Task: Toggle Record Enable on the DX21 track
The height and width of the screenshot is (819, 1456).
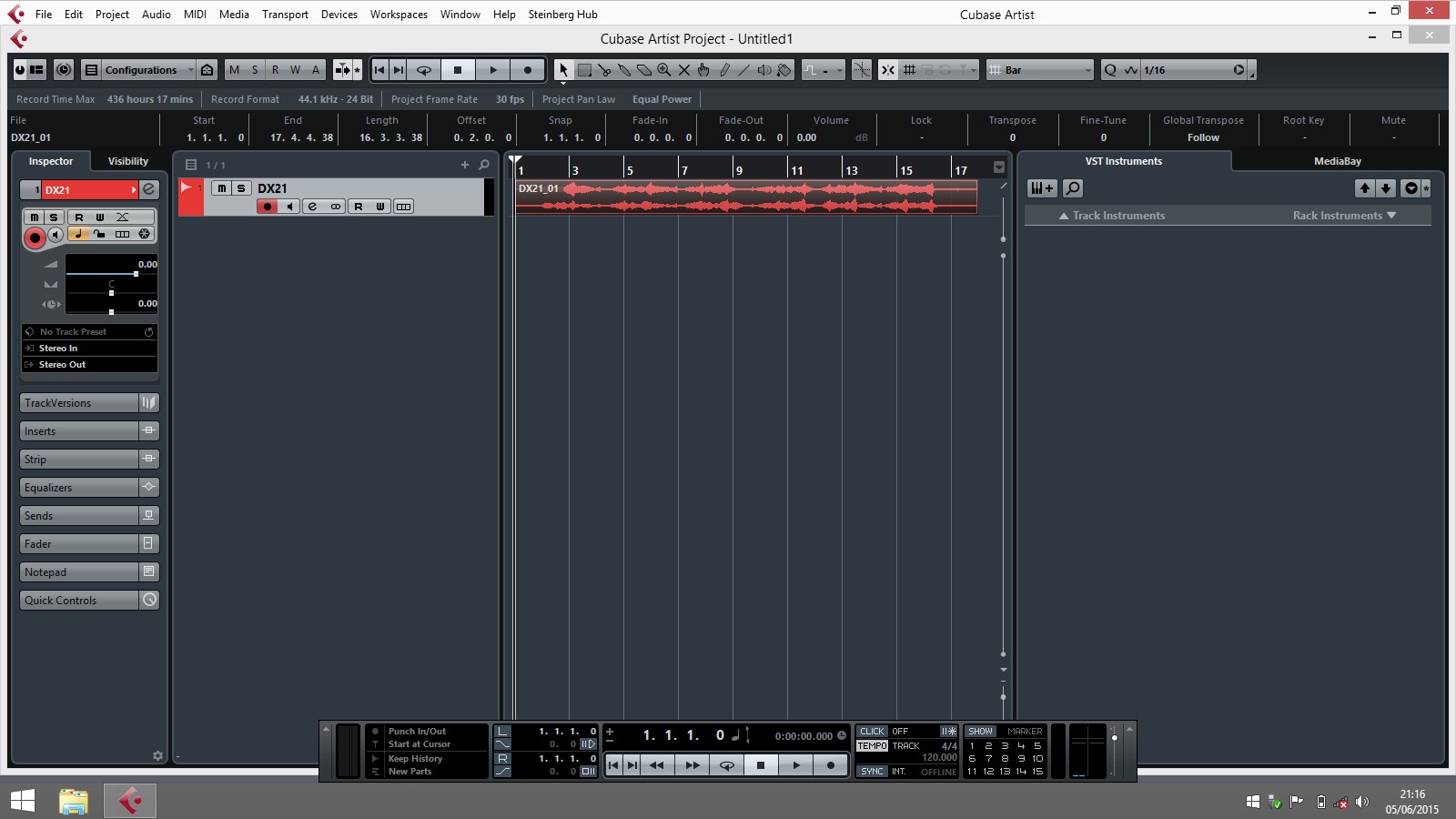Action: tap(268, 207)
